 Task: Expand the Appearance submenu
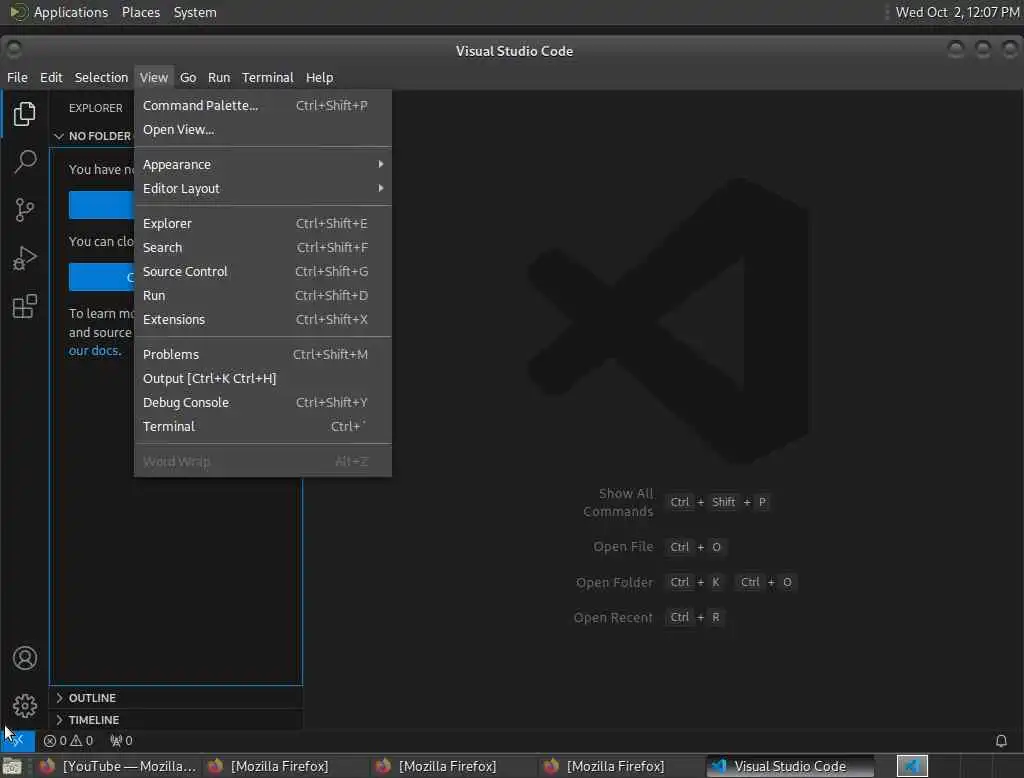tap(263, 165)
